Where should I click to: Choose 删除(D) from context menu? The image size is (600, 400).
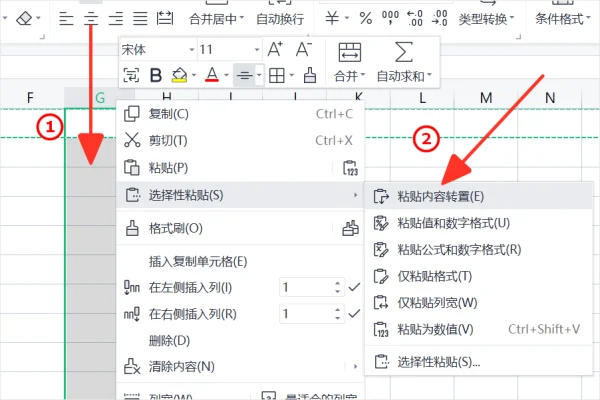[x=240, y=340]
